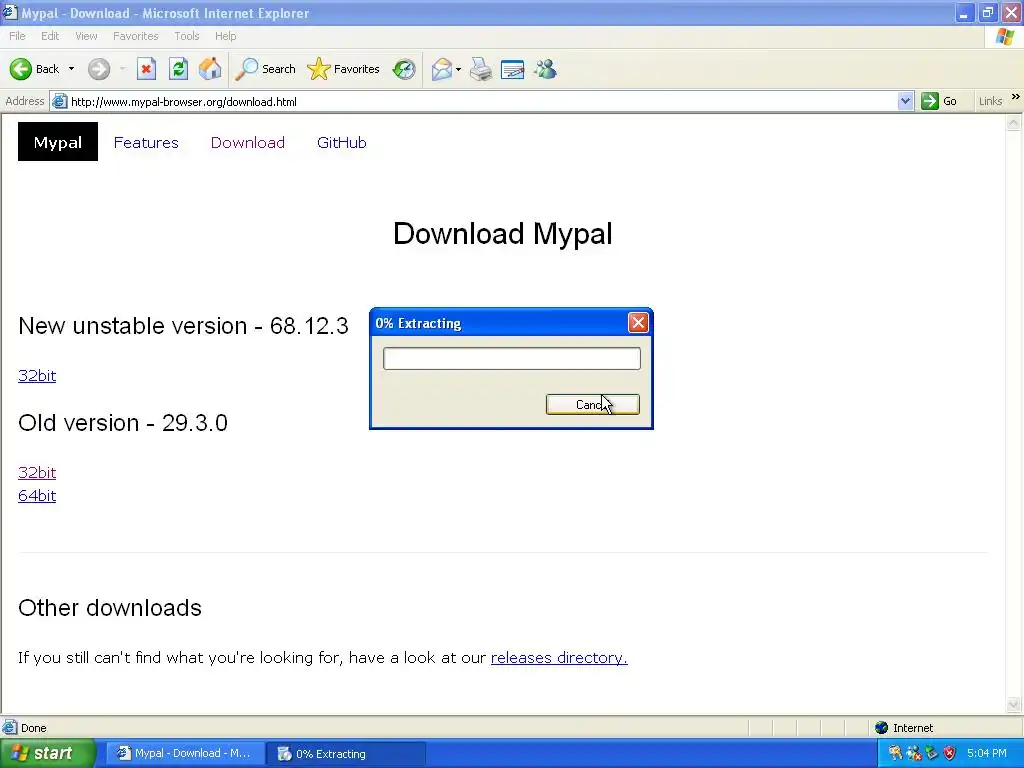Click the Download Mypal heading
The height and width of the screenshot is (768, 1024).
tap(503, 234)
